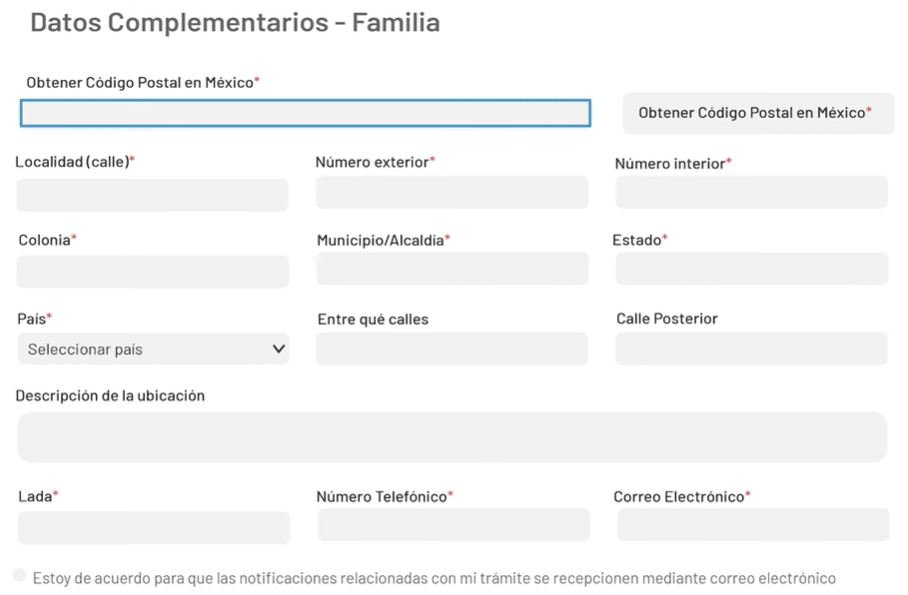Click the Número Telefónico field
Screen dimensions: 908x595
click(453, 524)
